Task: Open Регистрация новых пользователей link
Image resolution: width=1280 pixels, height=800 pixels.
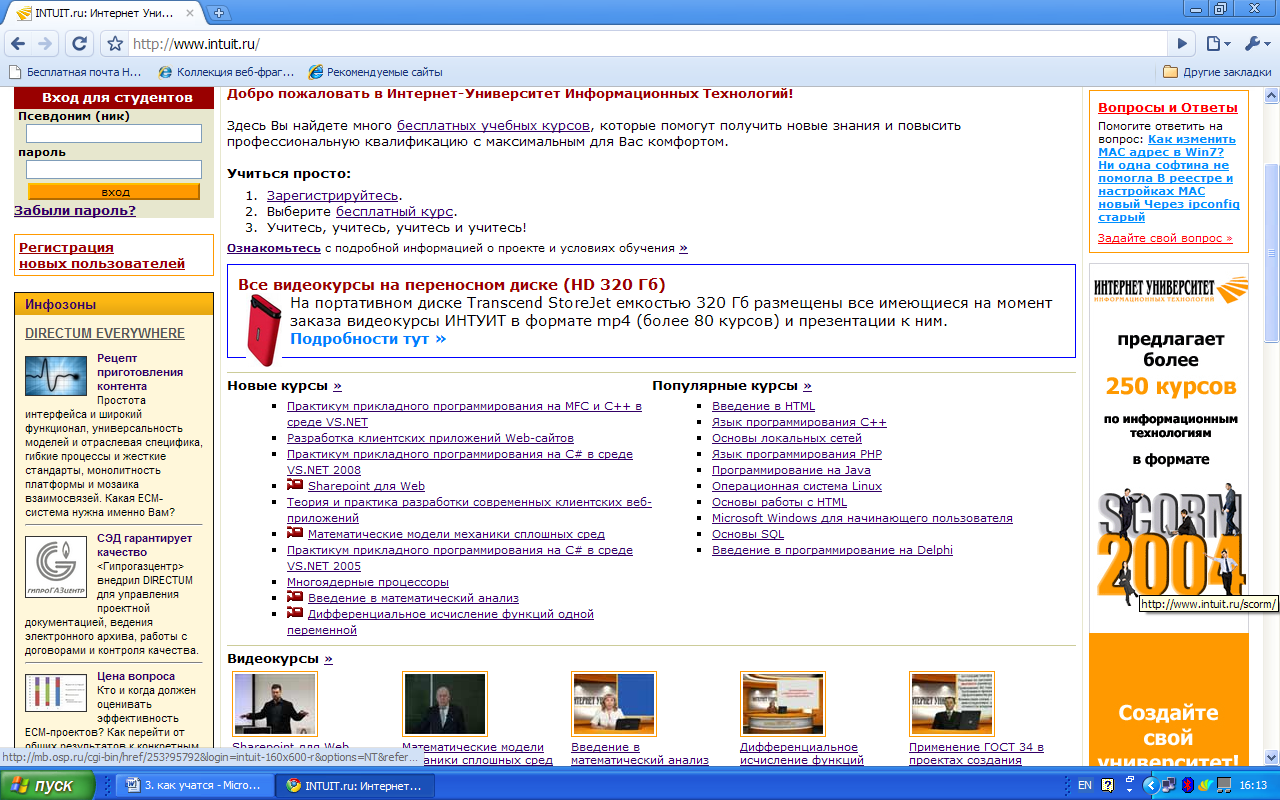Action: [102, 255]
